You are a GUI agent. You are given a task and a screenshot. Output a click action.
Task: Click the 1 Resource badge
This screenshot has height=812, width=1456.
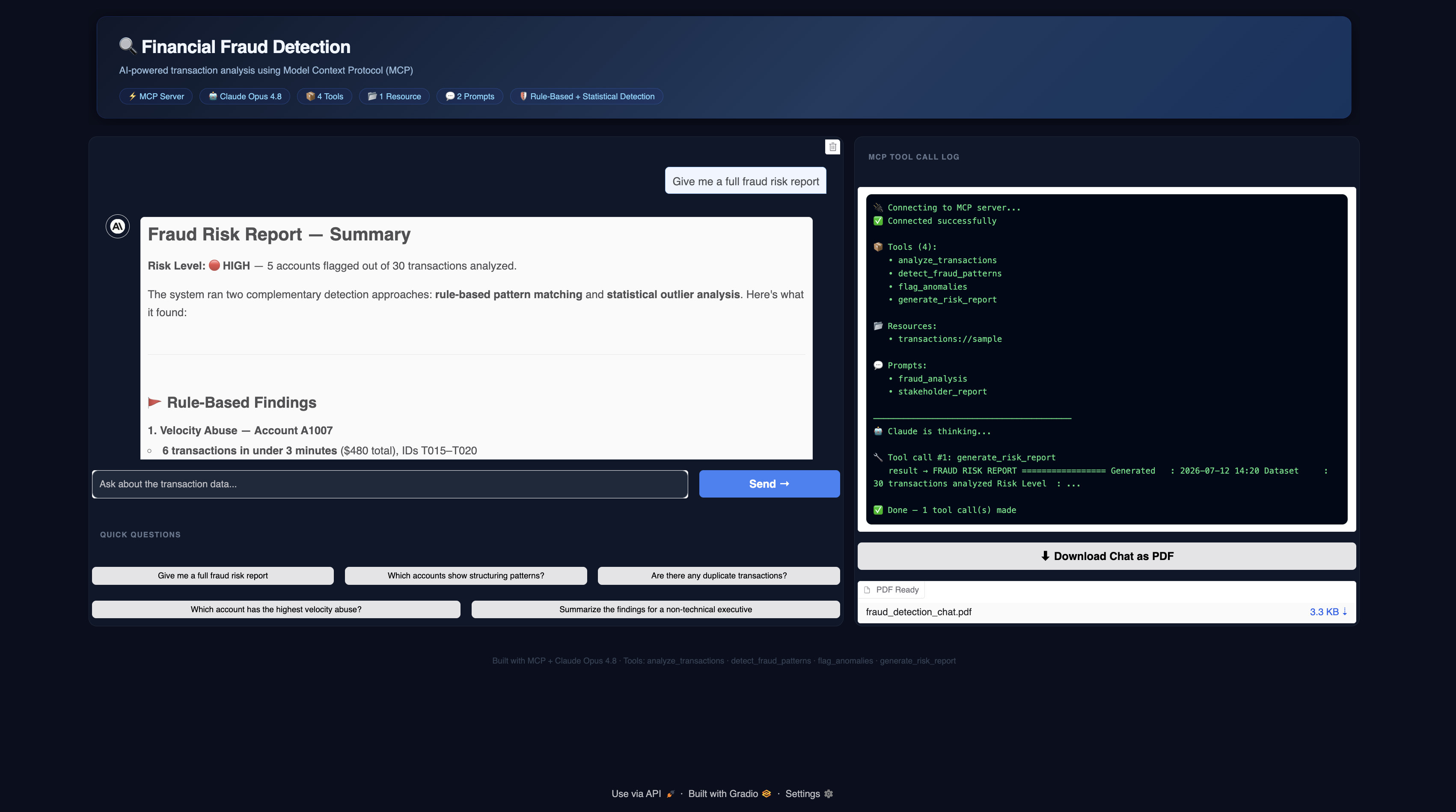point(394,97)
